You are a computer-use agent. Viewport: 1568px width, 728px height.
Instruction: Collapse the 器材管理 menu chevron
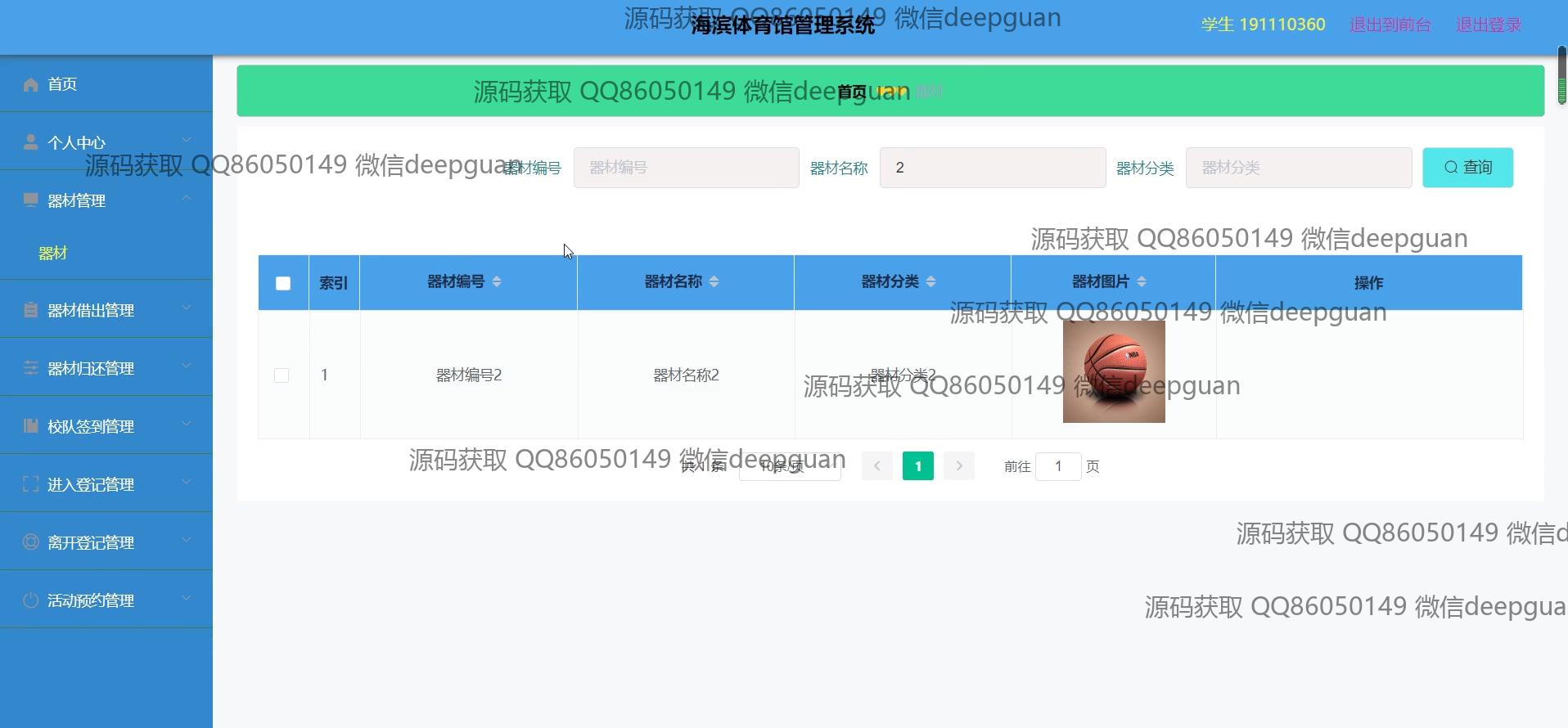(x=187, y=198)
